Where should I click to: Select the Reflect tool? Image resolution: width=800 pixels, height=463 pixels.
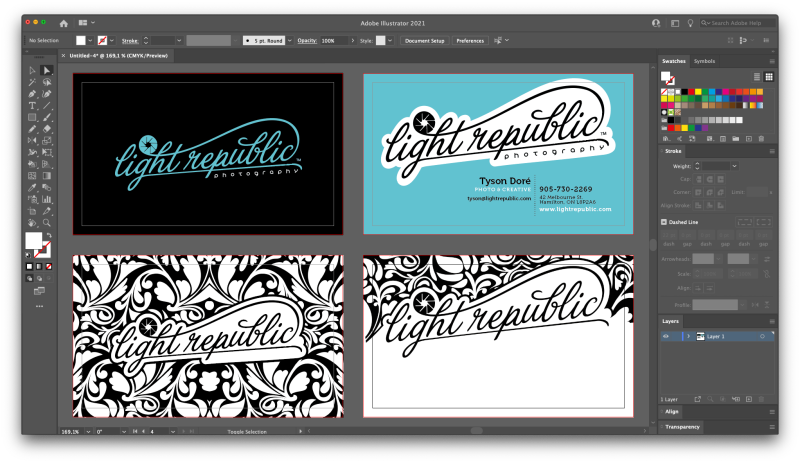tap(32, 140)
